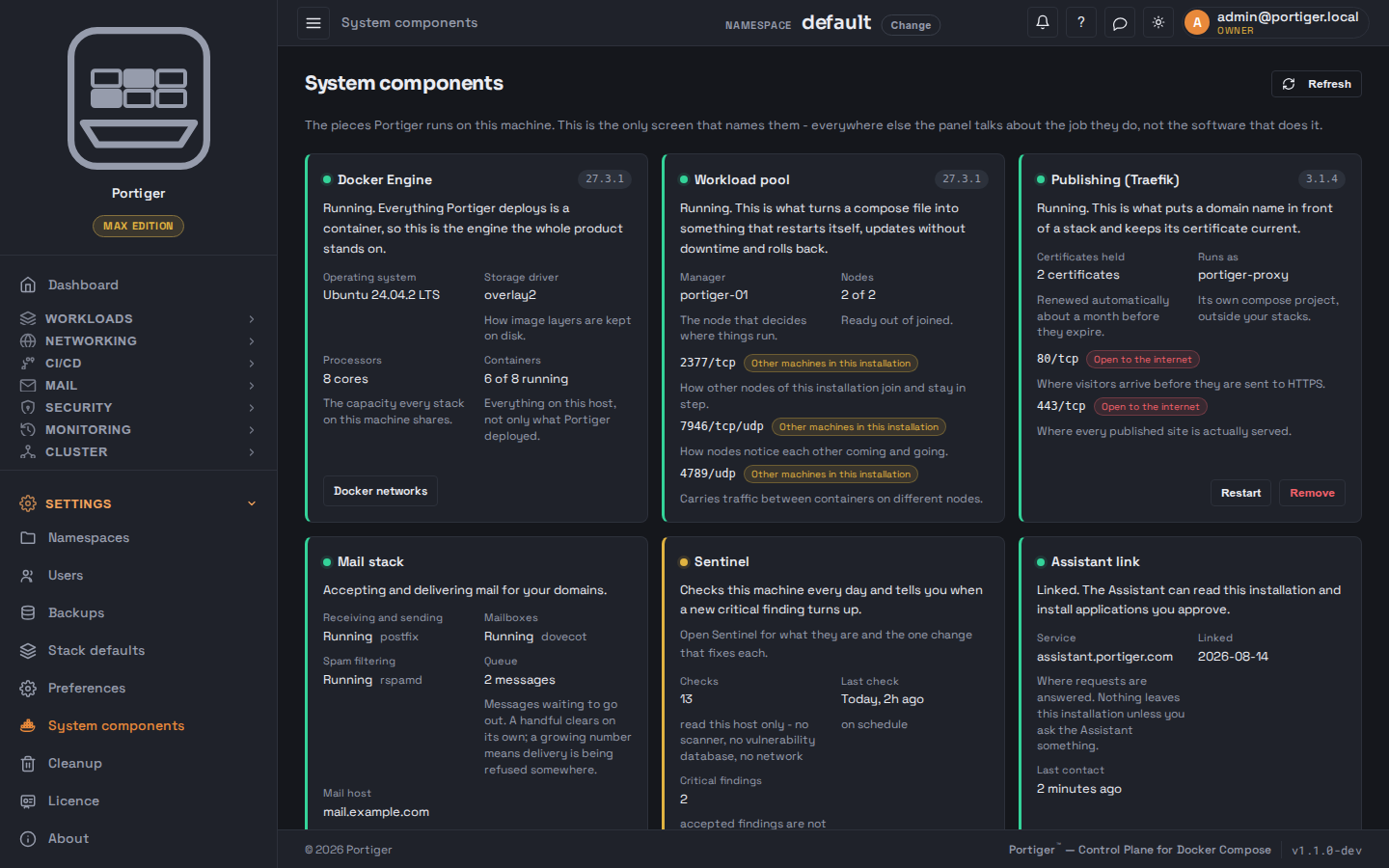The image size is (1389, 868).
Task: Click the Cleanup trash icon
Action: 28,763
